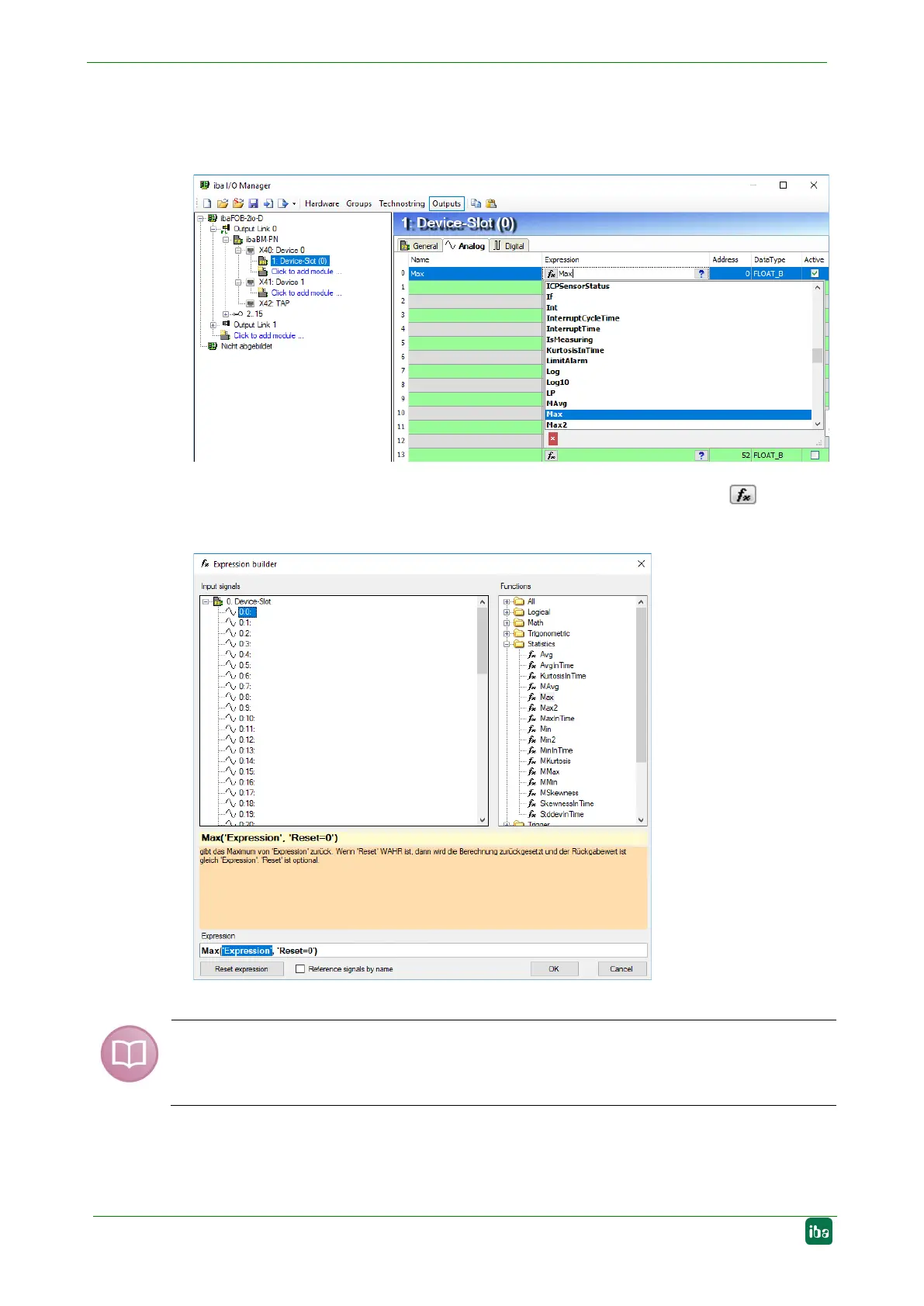Viewport: 924px width, 1306px height.
Task: Expand the Logical functions folder
Action: pyautogui.click(x=507, y=612)
